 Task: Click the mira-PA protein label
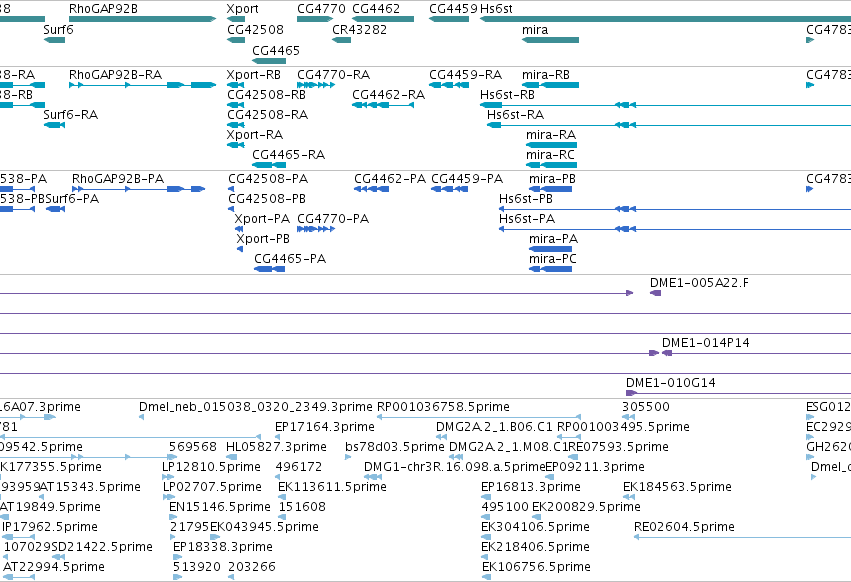(x=554, y=239)
